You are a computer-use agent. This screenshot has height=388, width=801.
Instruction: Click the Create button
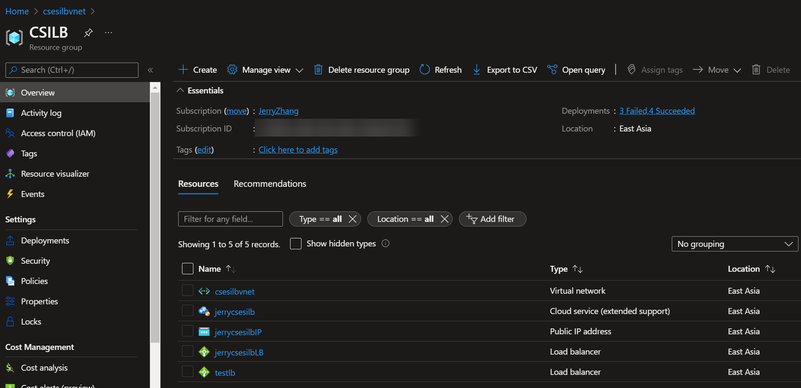click(197, 70)
